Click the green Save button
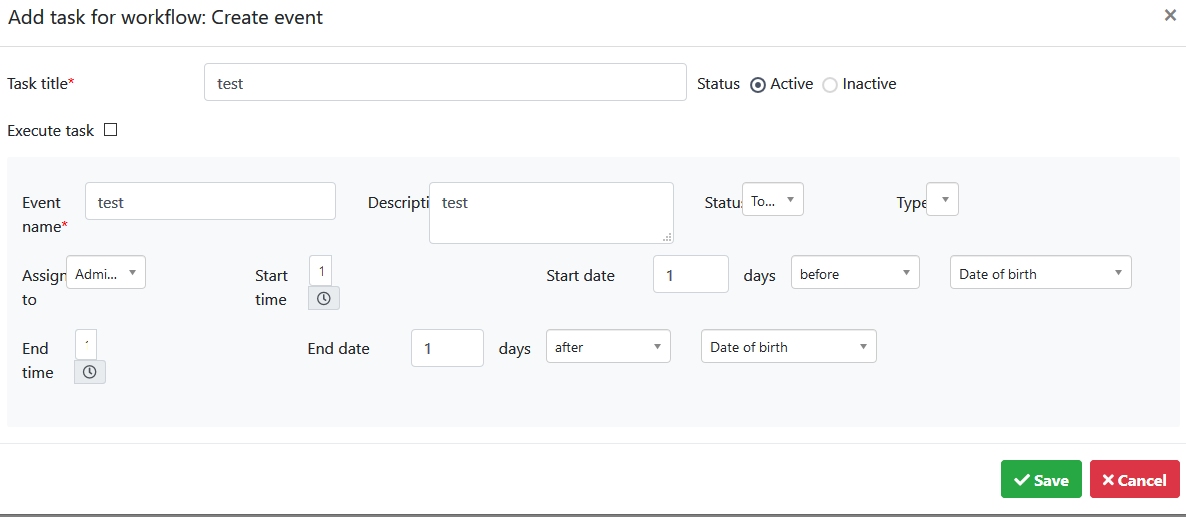This screenshot has height=517, width=1186. 1041,479
